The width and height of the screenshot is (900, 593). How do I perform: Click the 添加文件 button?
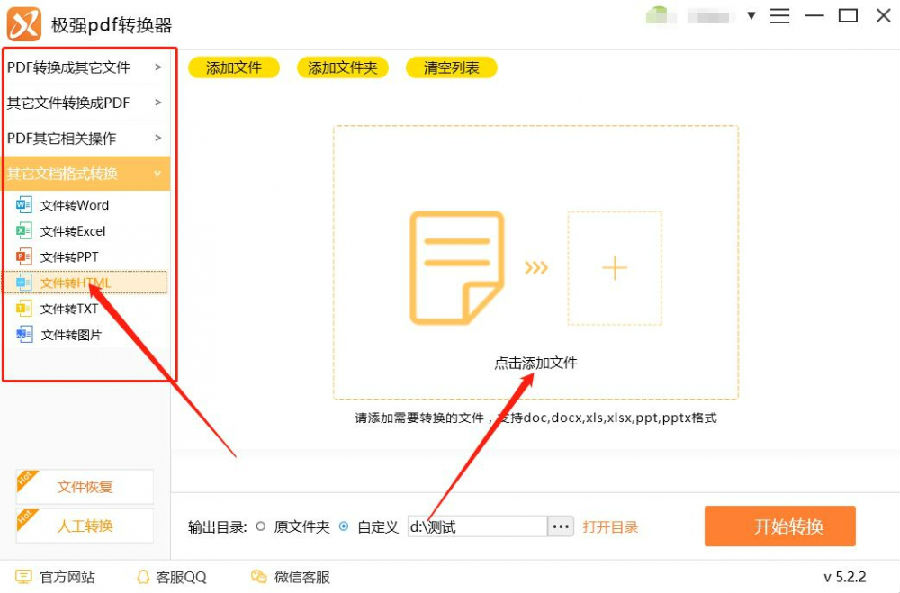tap(234, 68)
